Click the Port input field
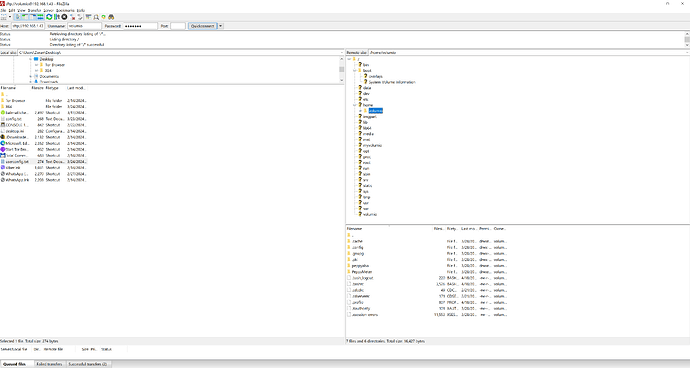The image size is (690, 368). pos(178,26)
